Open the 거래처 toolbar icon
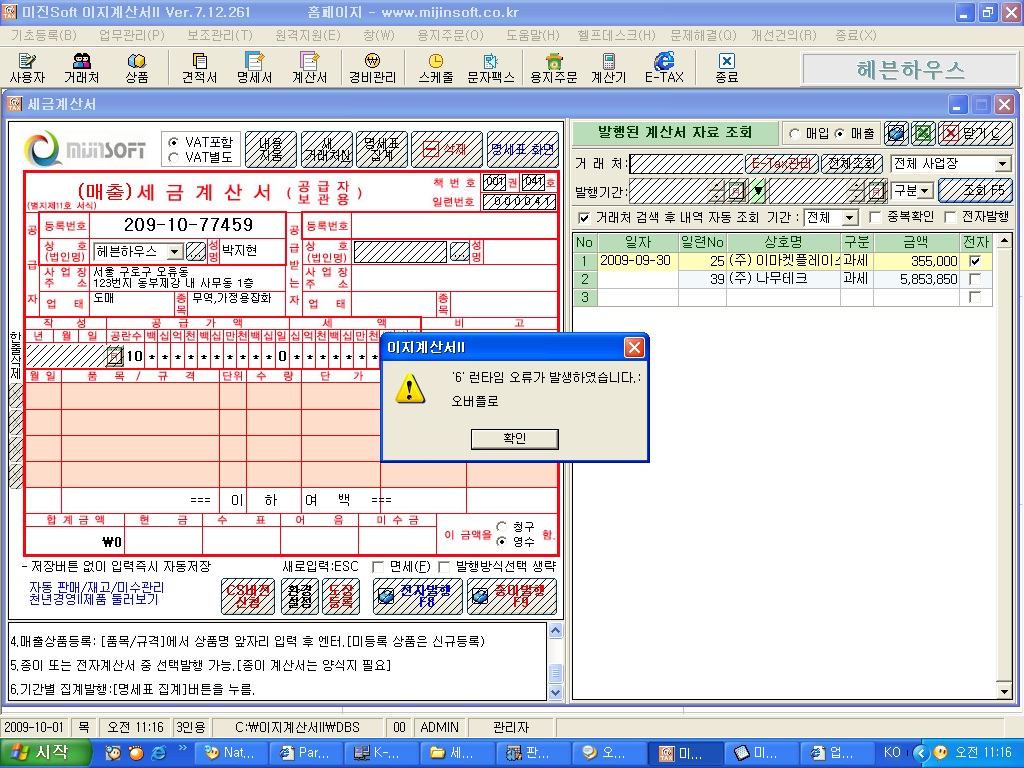This screenshot has width=1024, height=768. (82, 68)
